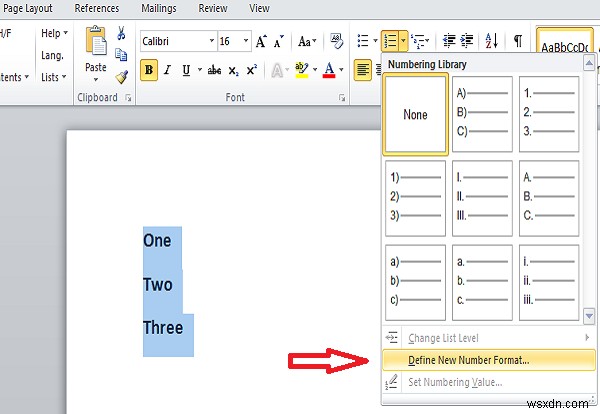Click the word Two in document
This screenshot has height=414, width=600.
[x=158, y=285]
